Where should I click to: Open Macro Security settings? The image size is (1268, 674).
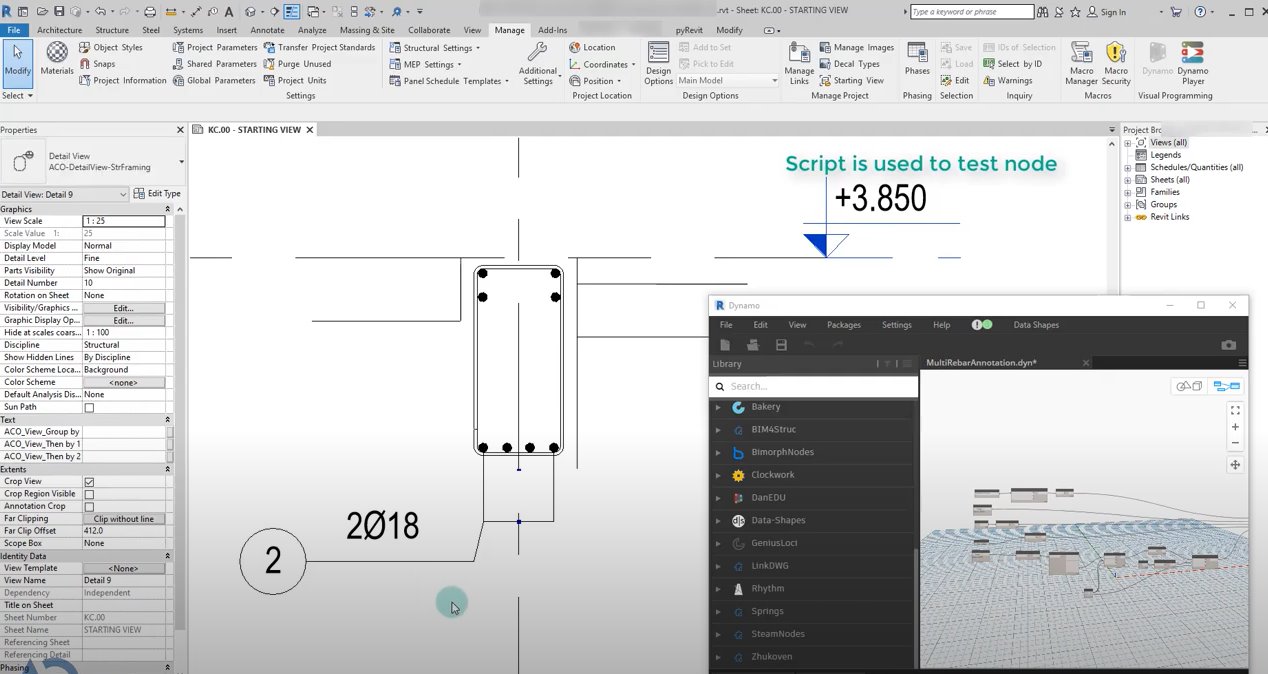[x=1116, y=63]
